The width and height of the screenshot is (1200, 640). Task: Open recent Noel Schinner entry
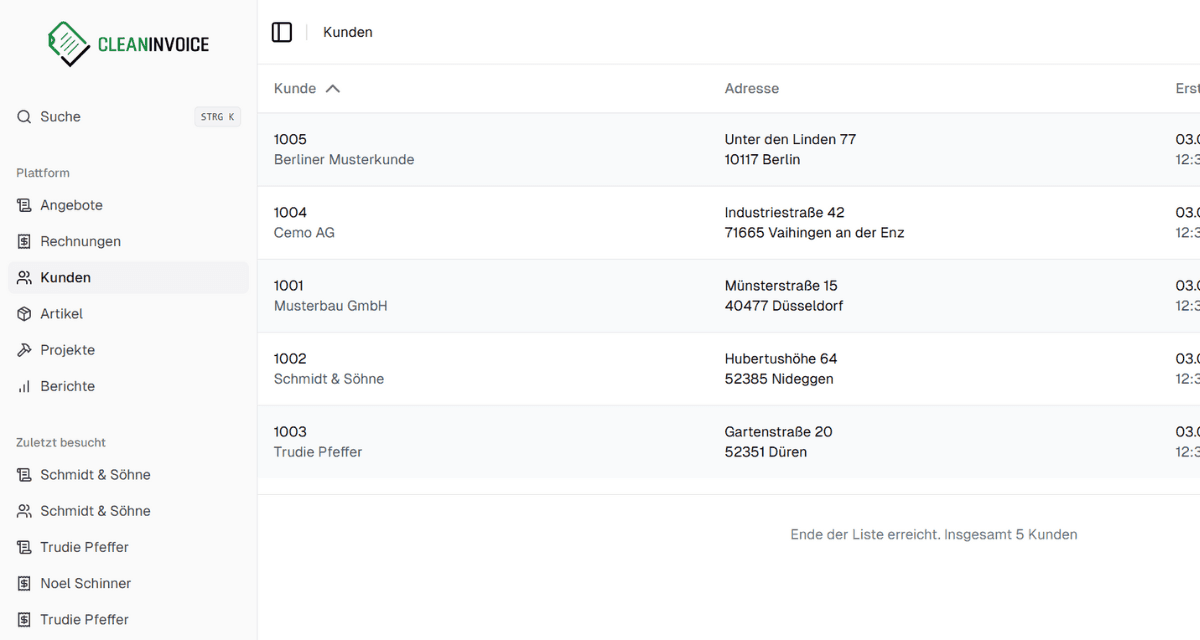128,583
